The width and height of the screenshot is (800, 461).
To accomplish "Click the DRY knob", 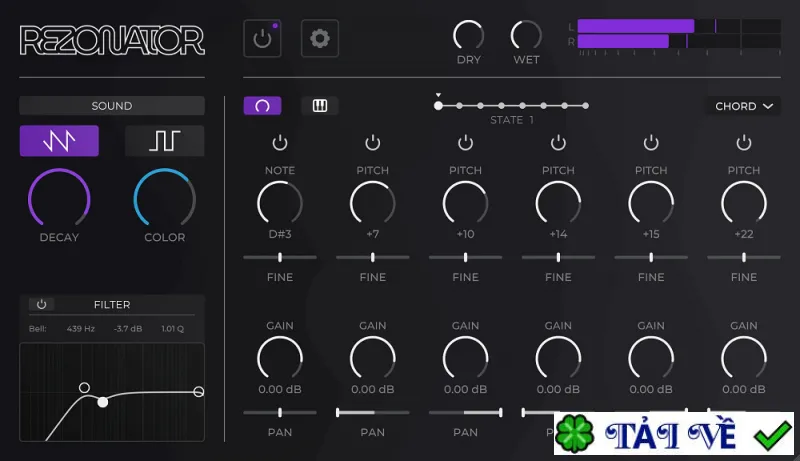I will click(x=468, y=36).
